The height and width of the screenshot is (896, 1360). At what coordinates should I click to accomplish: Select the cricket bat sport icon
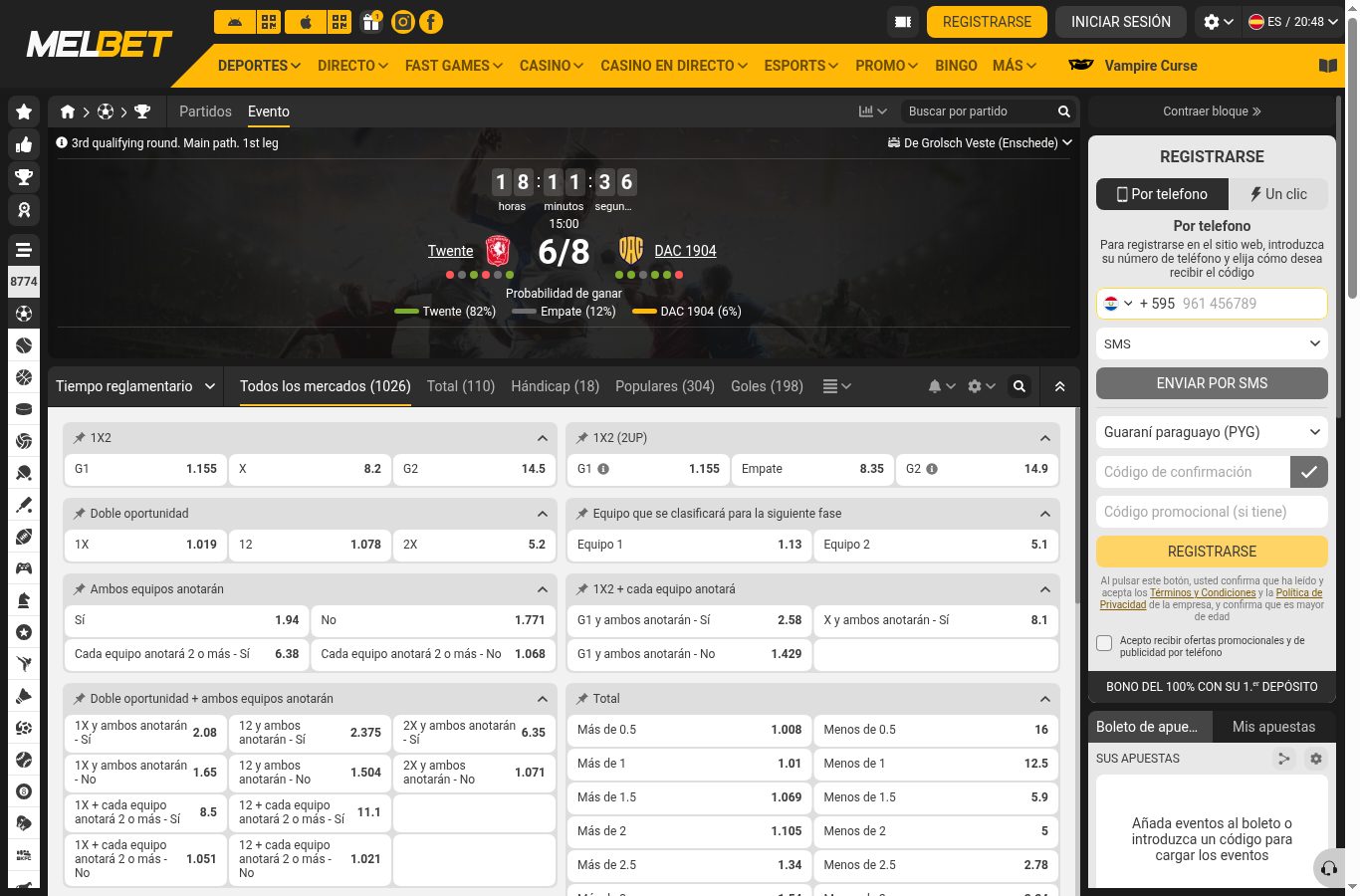pyautogui.click(x=24, y=505)
